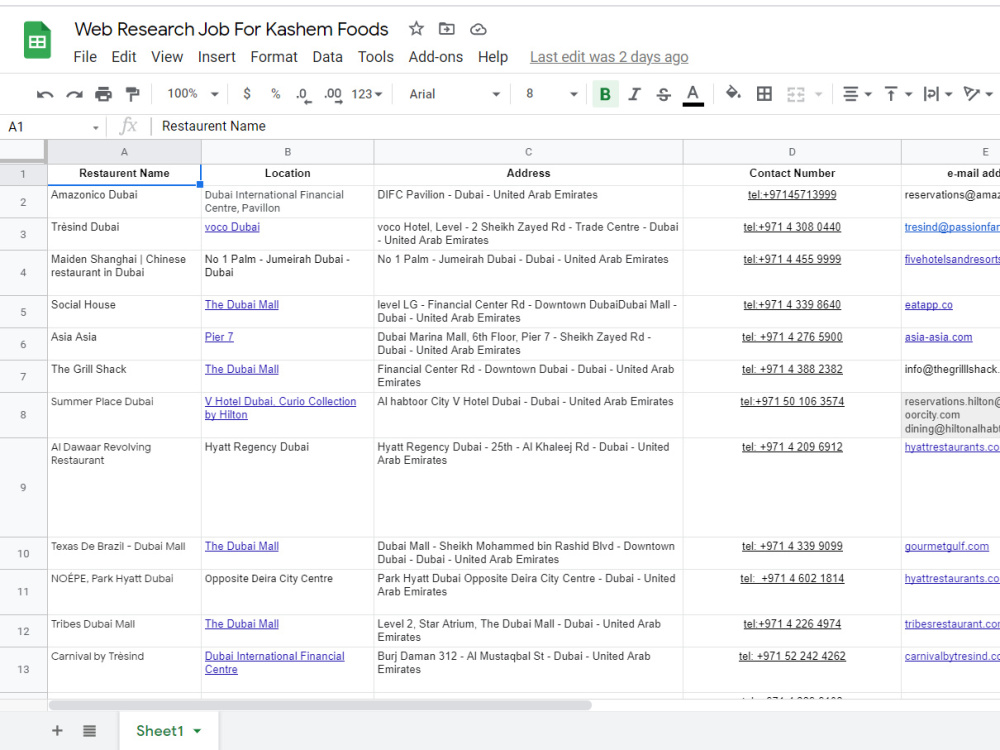1000x750 pixels.
Task: Star the document
Action: point(416,29)
